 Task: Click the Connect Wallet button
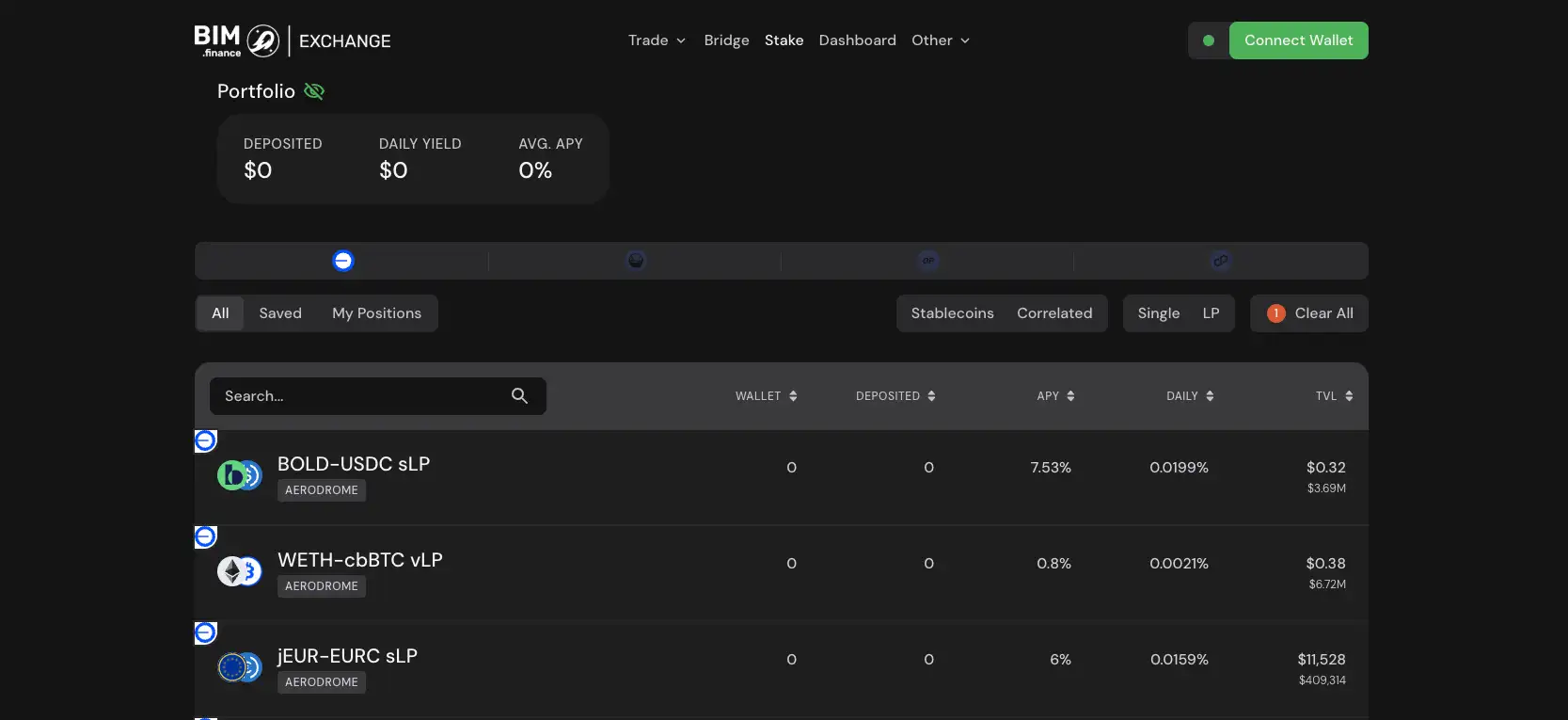tap(1298, 40)
